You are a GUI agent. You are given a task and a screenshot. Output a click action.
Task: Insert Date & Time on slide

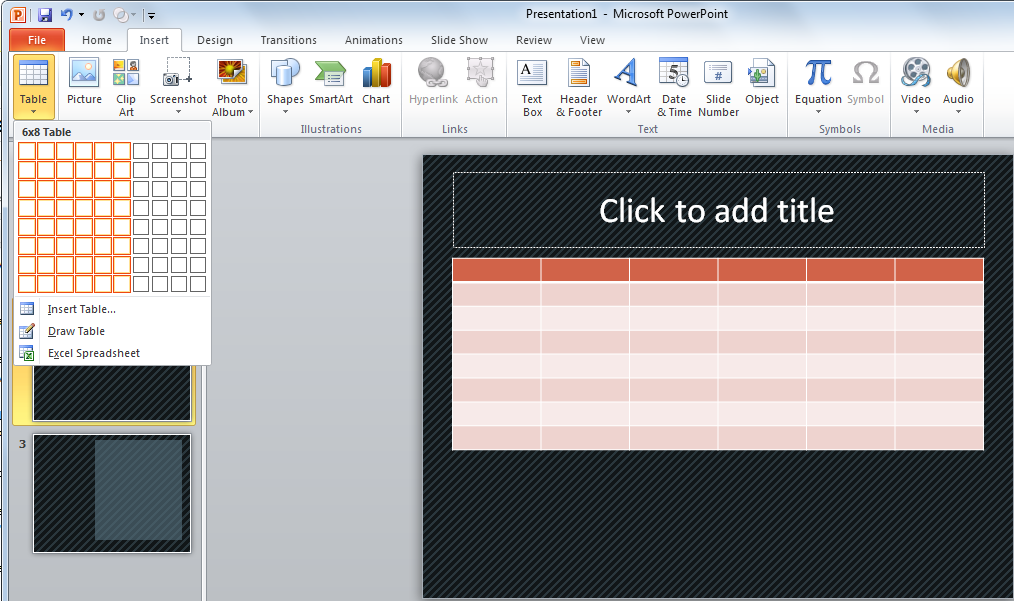tap(674, 85)
